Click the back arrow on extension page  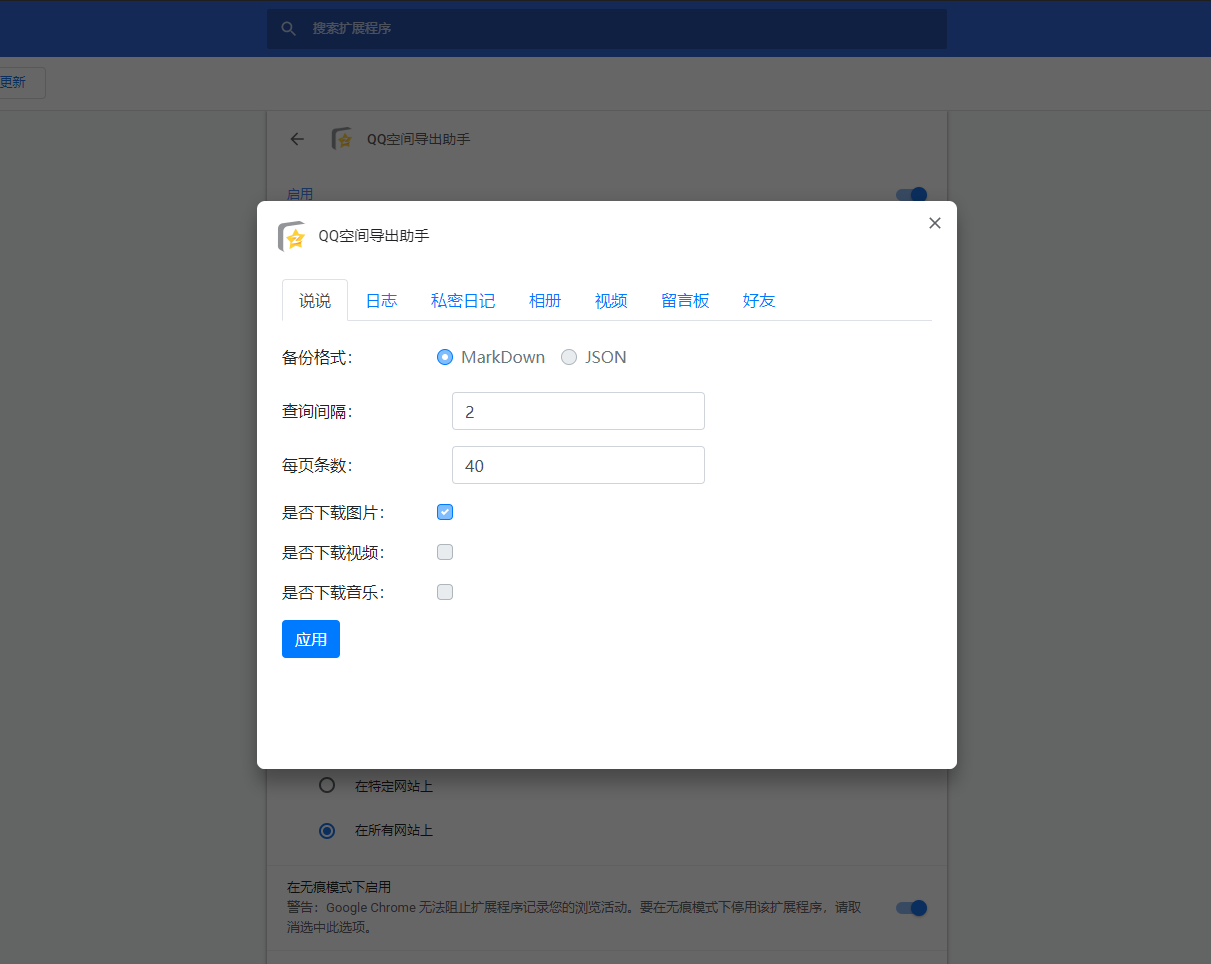(297, 139)
